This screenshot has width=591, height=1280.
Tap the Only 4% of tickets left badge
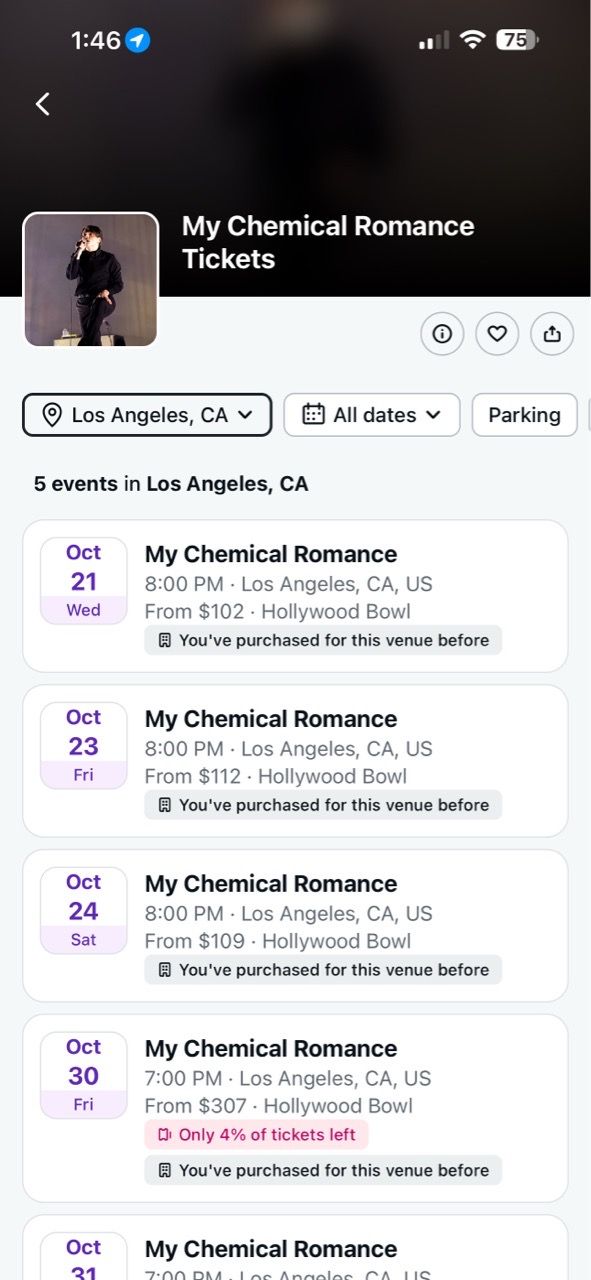(257, 1135)
